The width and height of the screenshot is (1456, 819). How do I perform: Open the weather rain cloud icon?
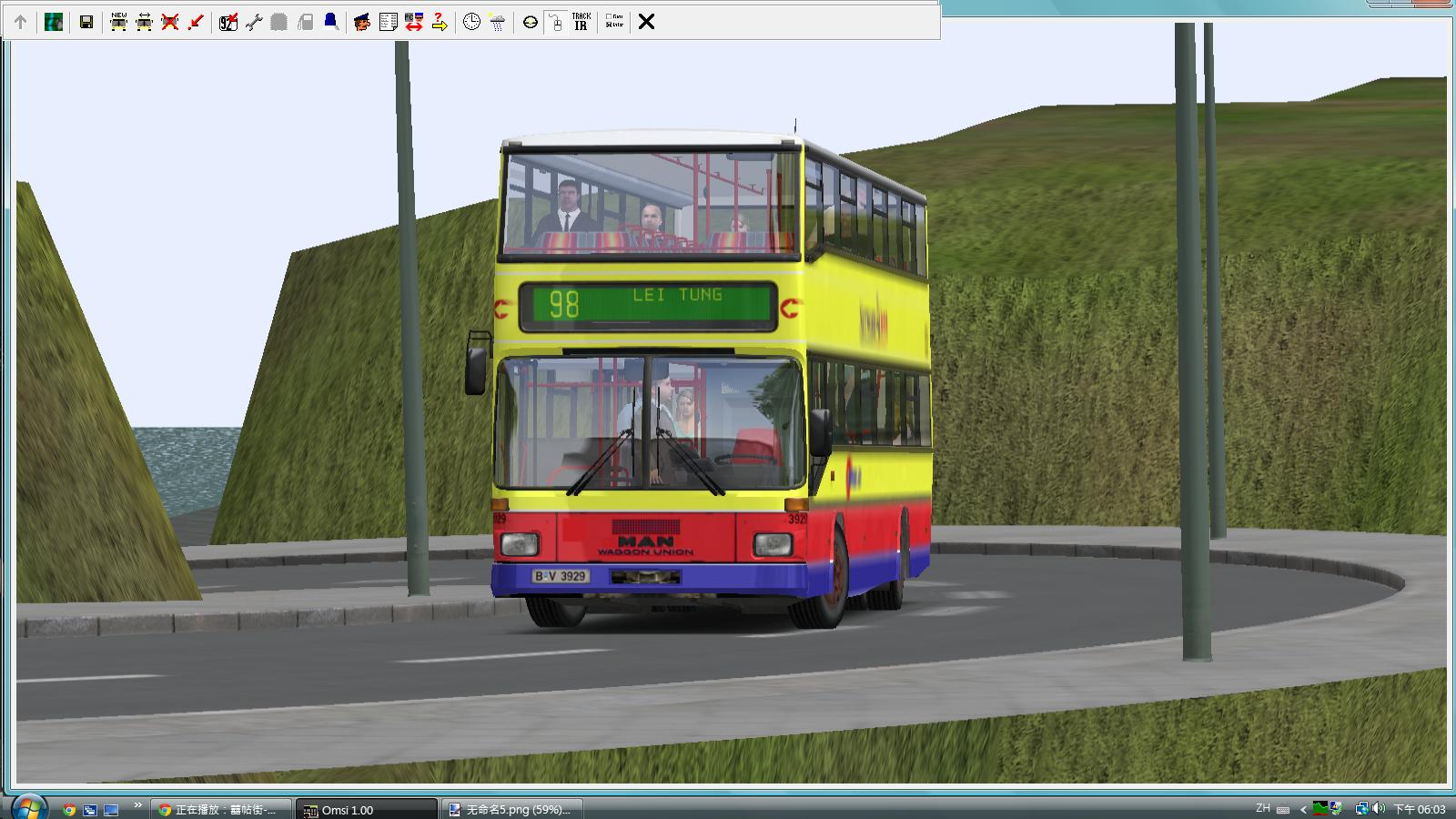(497, 22)
